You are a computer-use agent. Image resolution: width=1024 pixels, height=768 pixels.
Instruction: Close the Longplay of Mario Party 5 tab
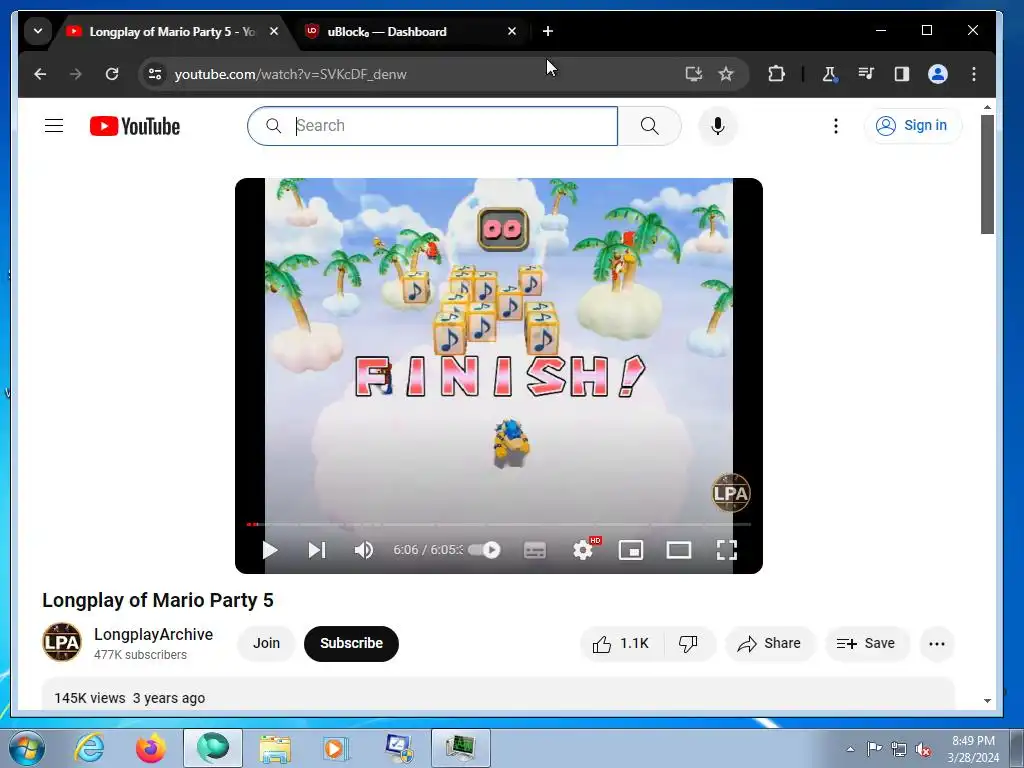pyautogui.click(x=274, y=31)
